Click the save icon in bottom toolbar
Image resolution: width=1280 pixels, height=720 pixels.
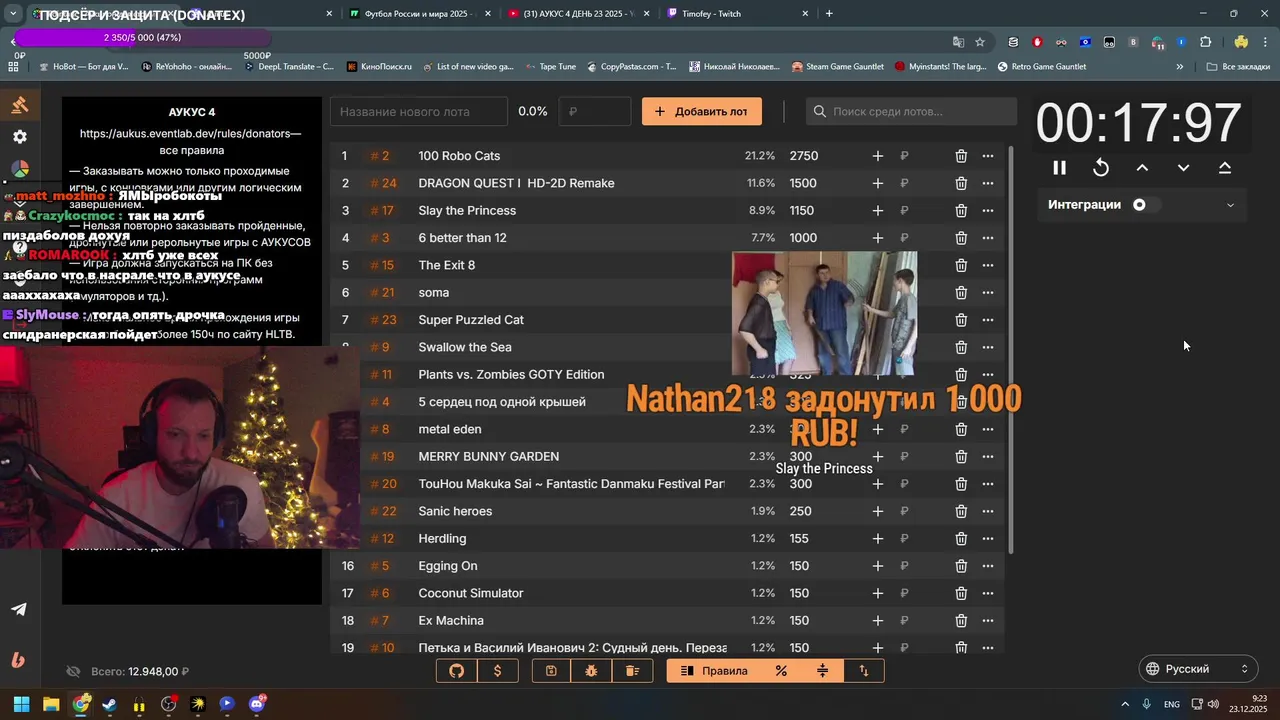[551, 671]
